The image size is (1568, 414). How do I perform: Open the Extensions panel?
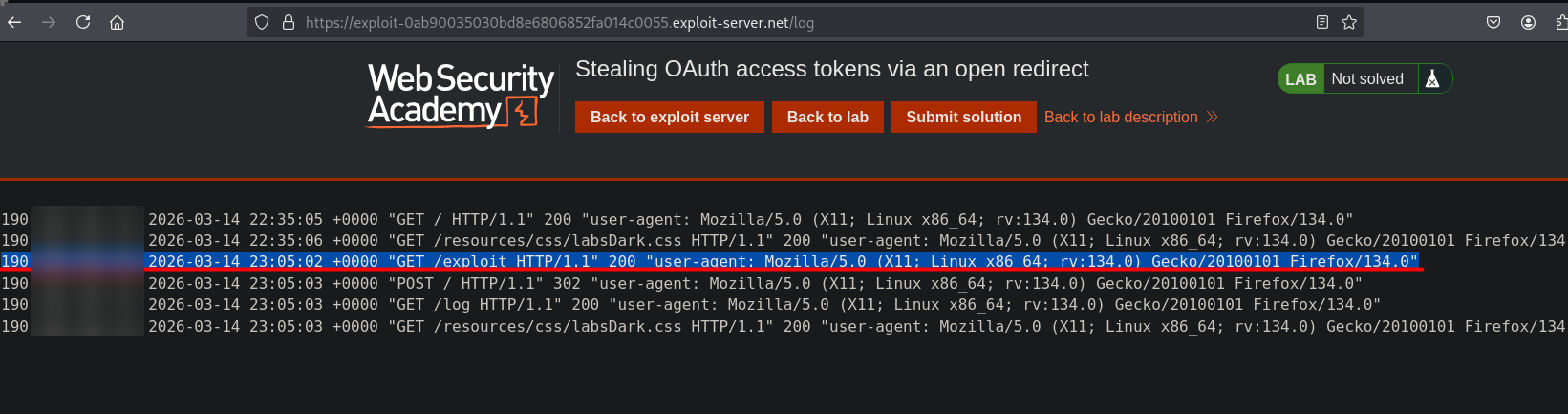point(1560,22)
